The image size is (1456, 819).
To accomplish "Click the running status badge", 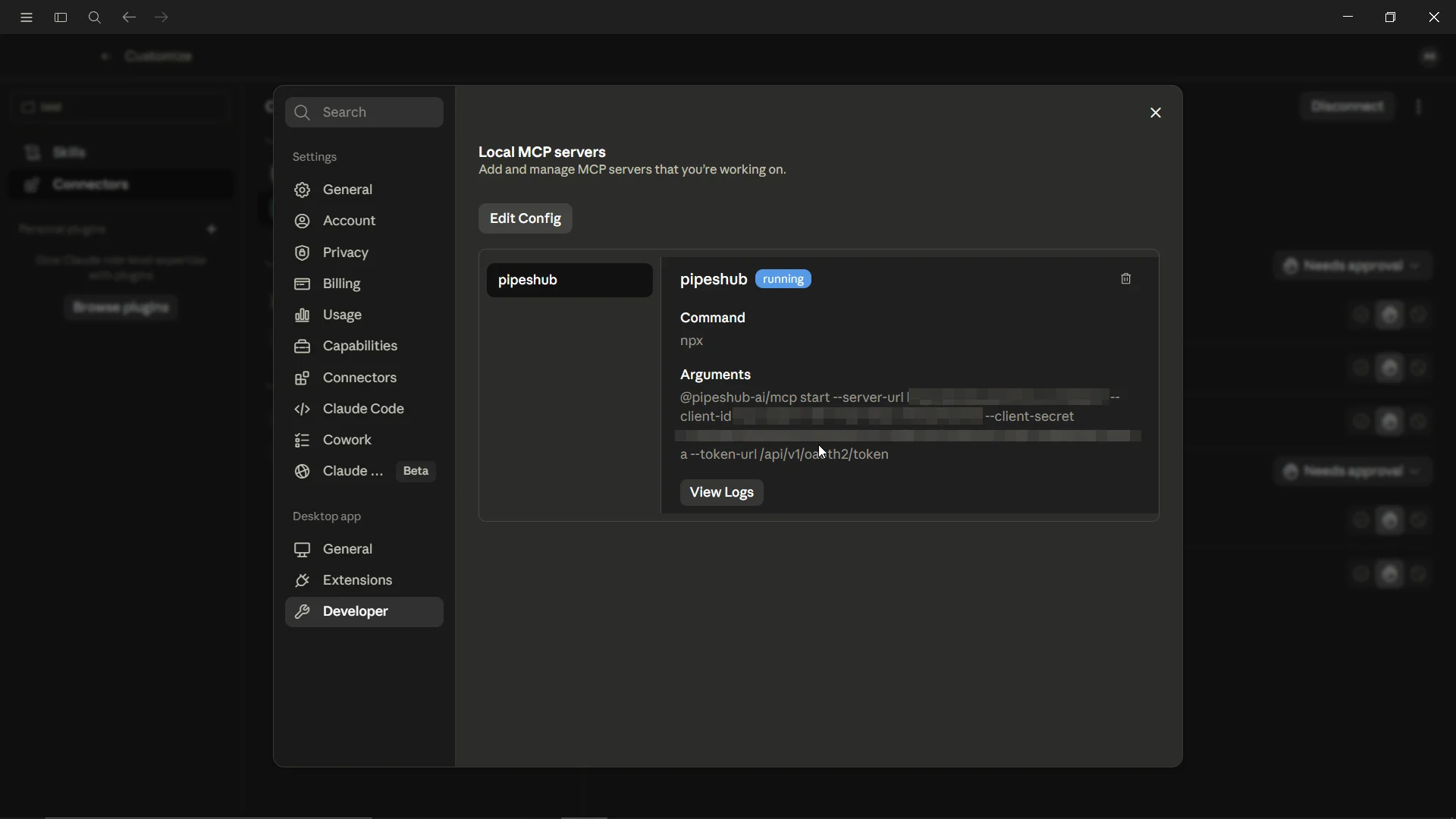I will (783, 279).
